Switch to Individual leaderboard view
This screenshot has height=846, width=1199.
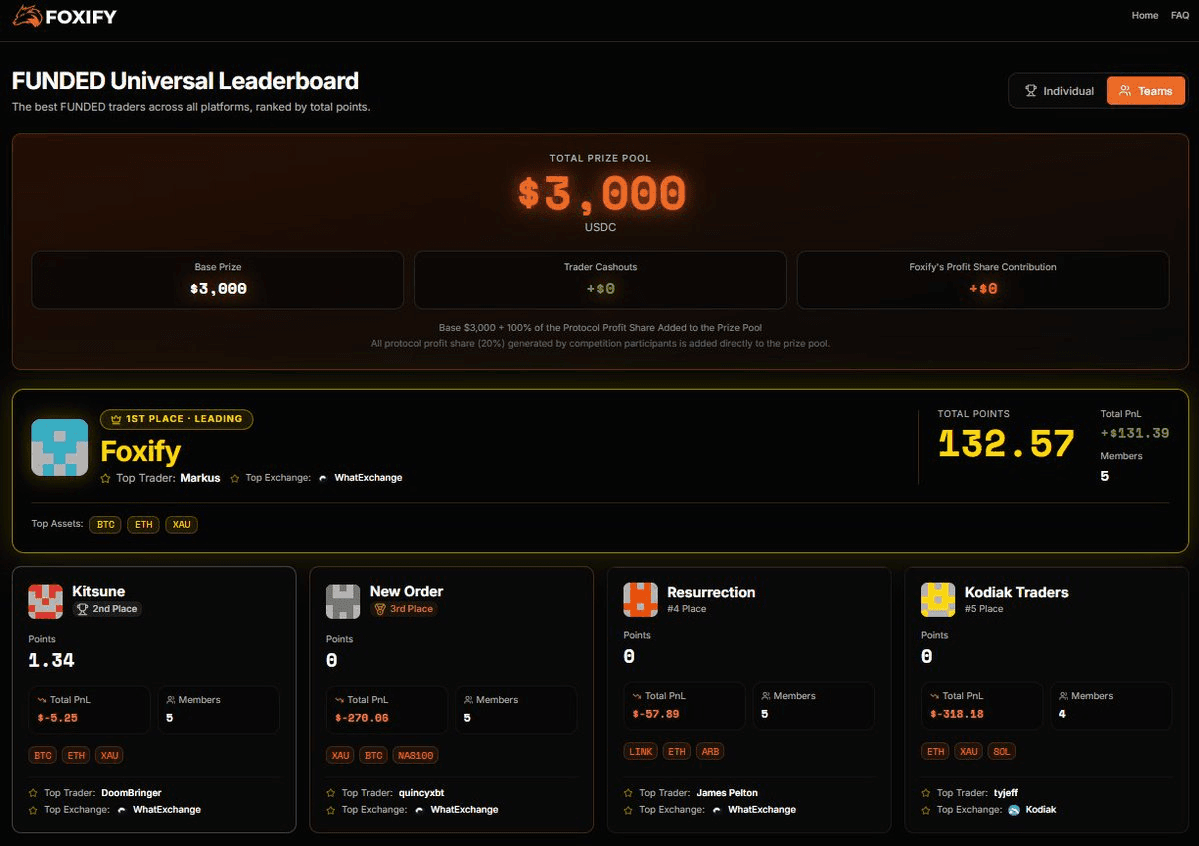click(x=1059, y=91)
